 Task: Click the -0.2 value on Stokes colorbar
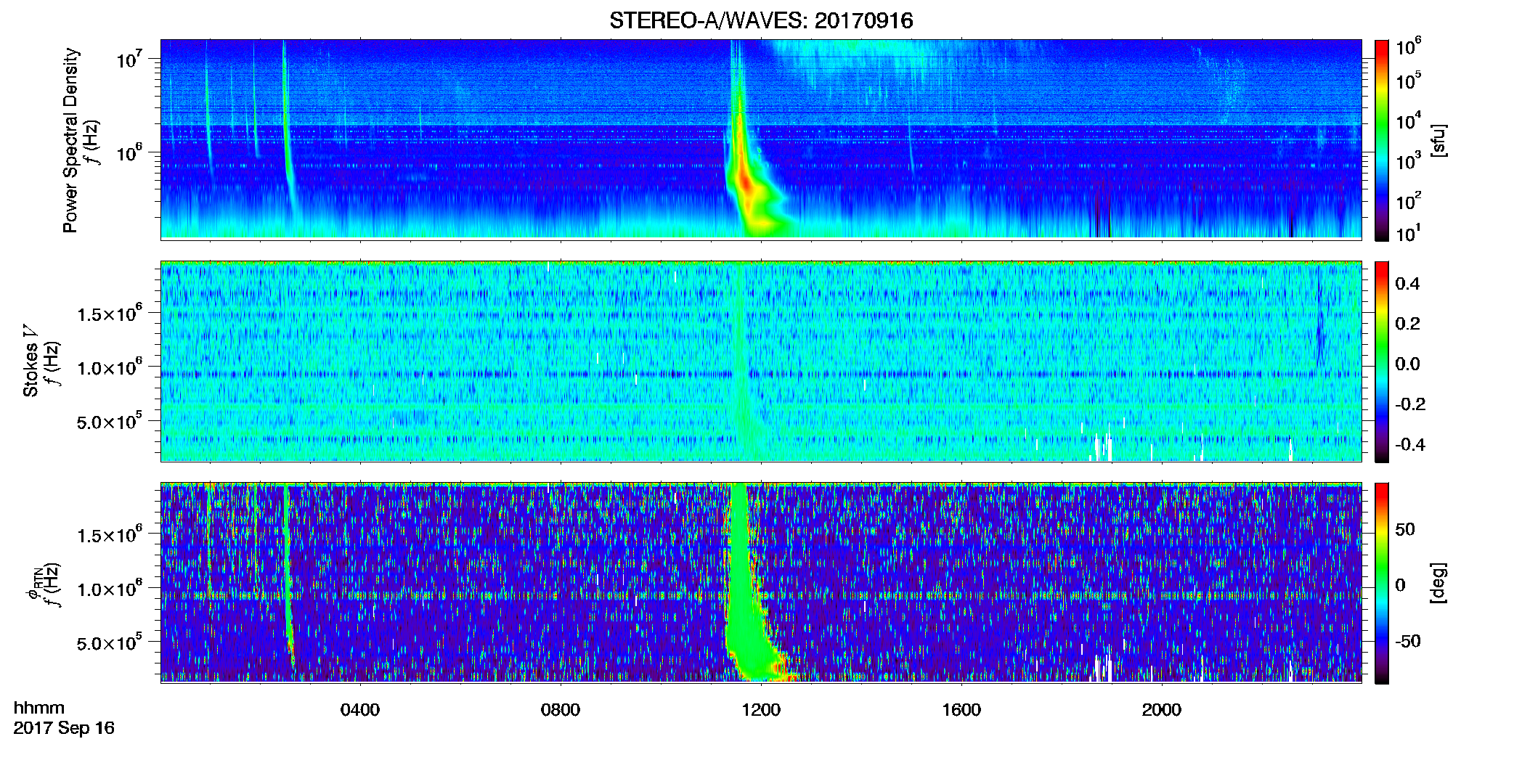point(1410,404)
